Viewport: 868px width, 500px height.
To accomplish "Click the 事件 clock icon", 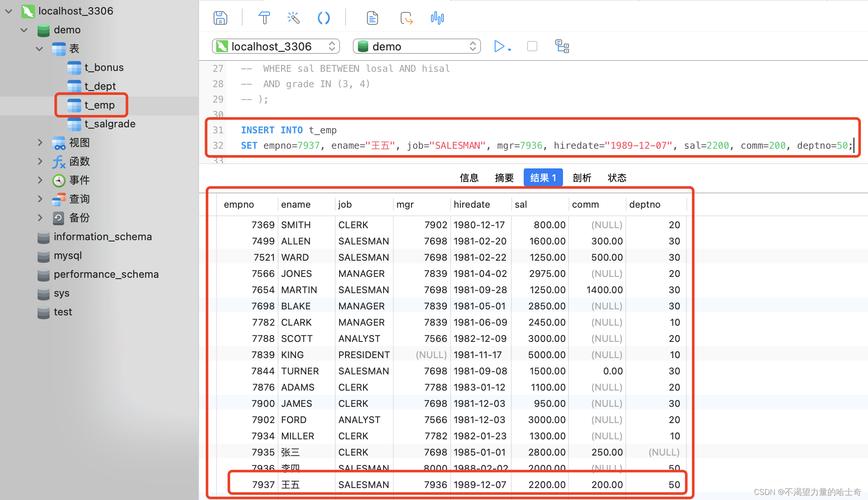I will click(x=59, y=181).
